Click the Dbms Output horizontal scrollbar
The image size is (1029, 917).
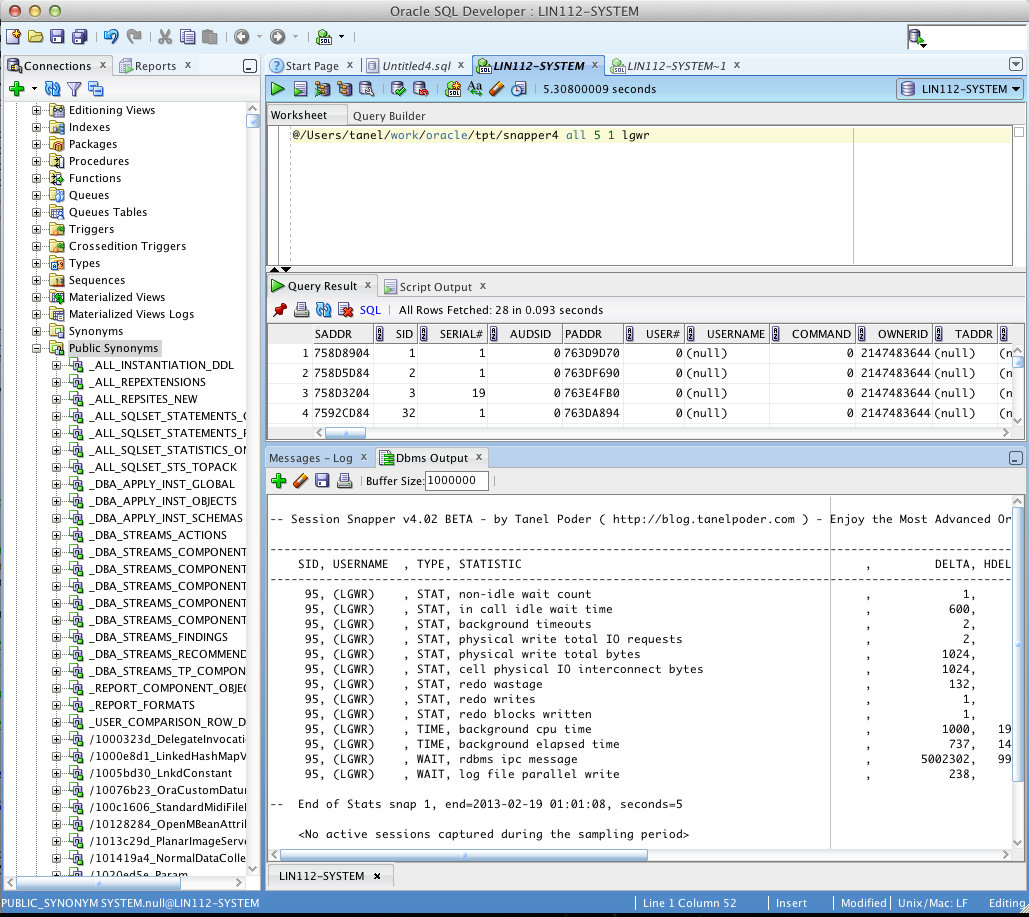pos(464,855)
